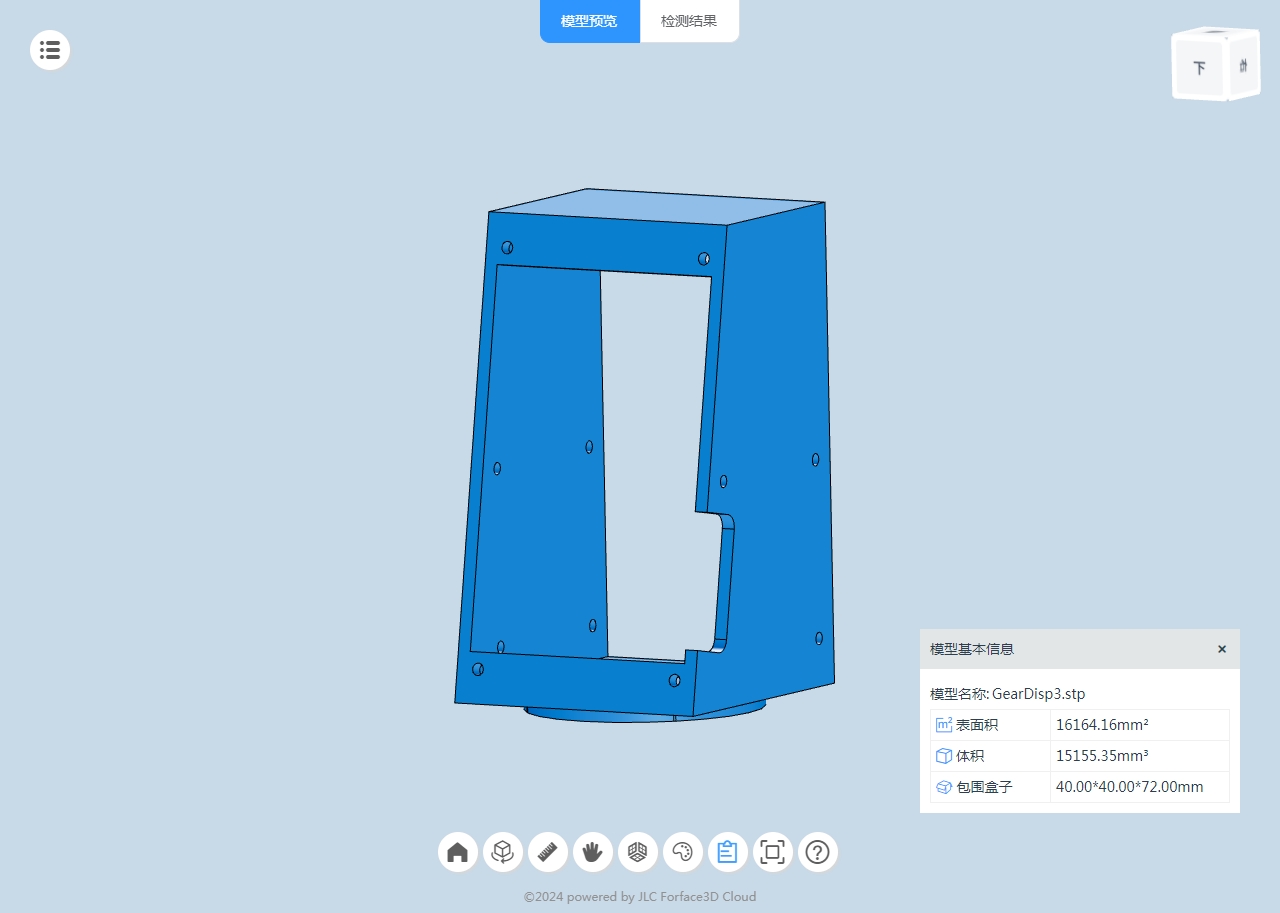This screenshot has height=913, width=1280.
Task: Activate the hand pan tool
Action: click(593, 852)
